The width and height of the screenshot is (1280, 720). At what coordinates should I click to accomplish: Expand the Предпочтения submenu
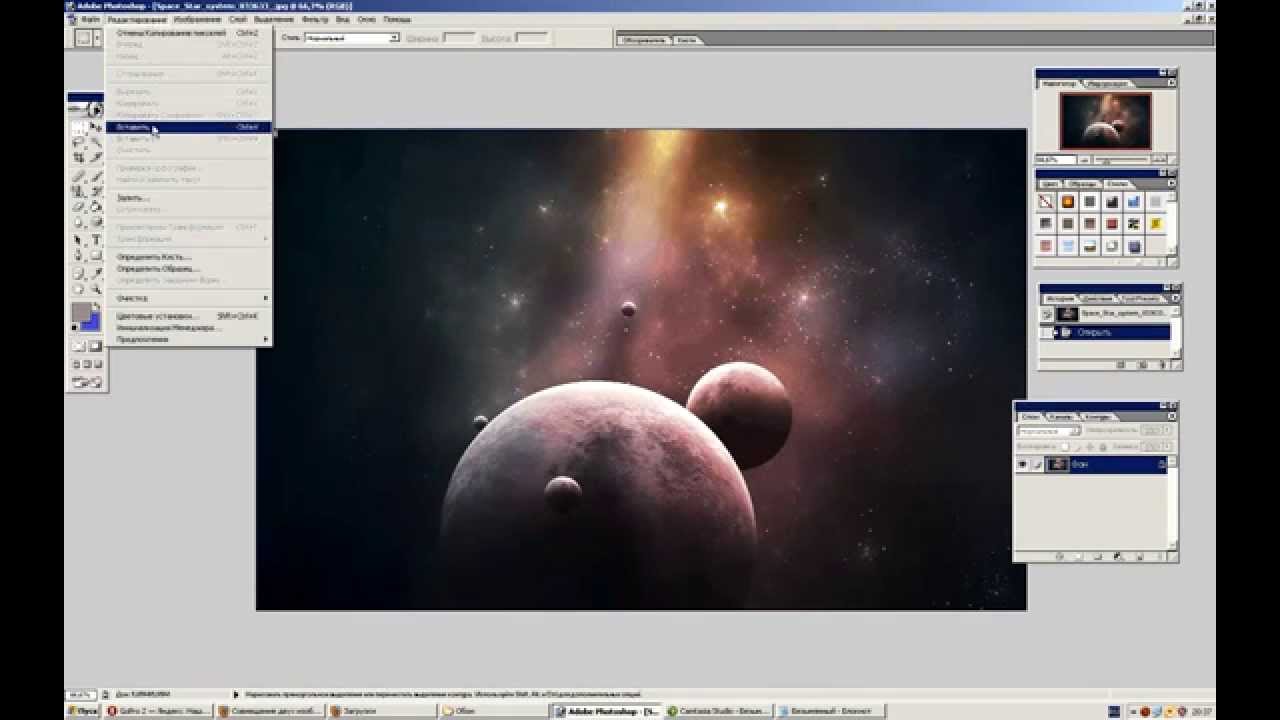pos(187,339)
